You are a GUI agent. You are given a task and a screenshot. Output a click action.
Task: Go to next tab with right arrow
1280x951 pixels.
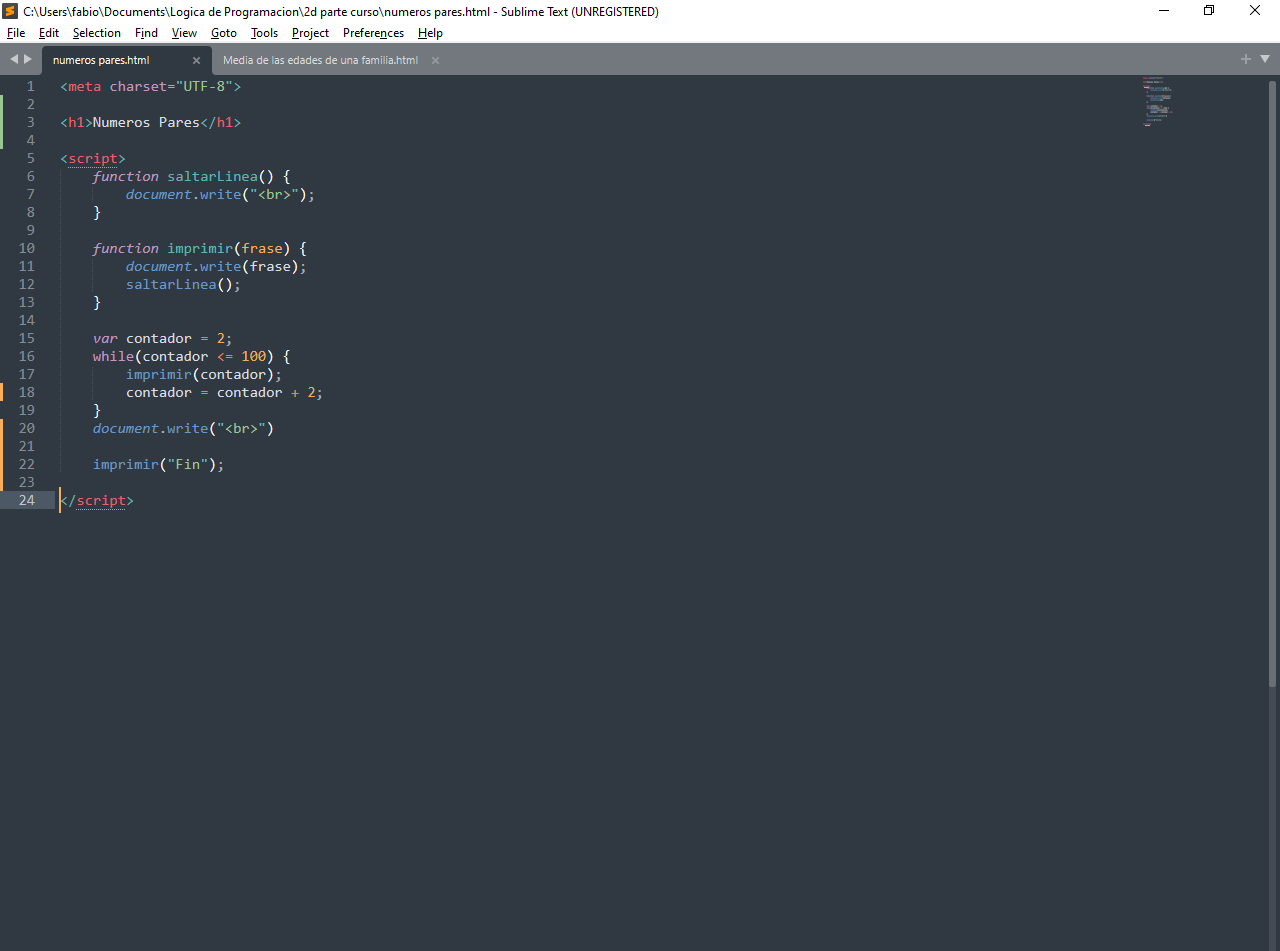pos(28,59)
